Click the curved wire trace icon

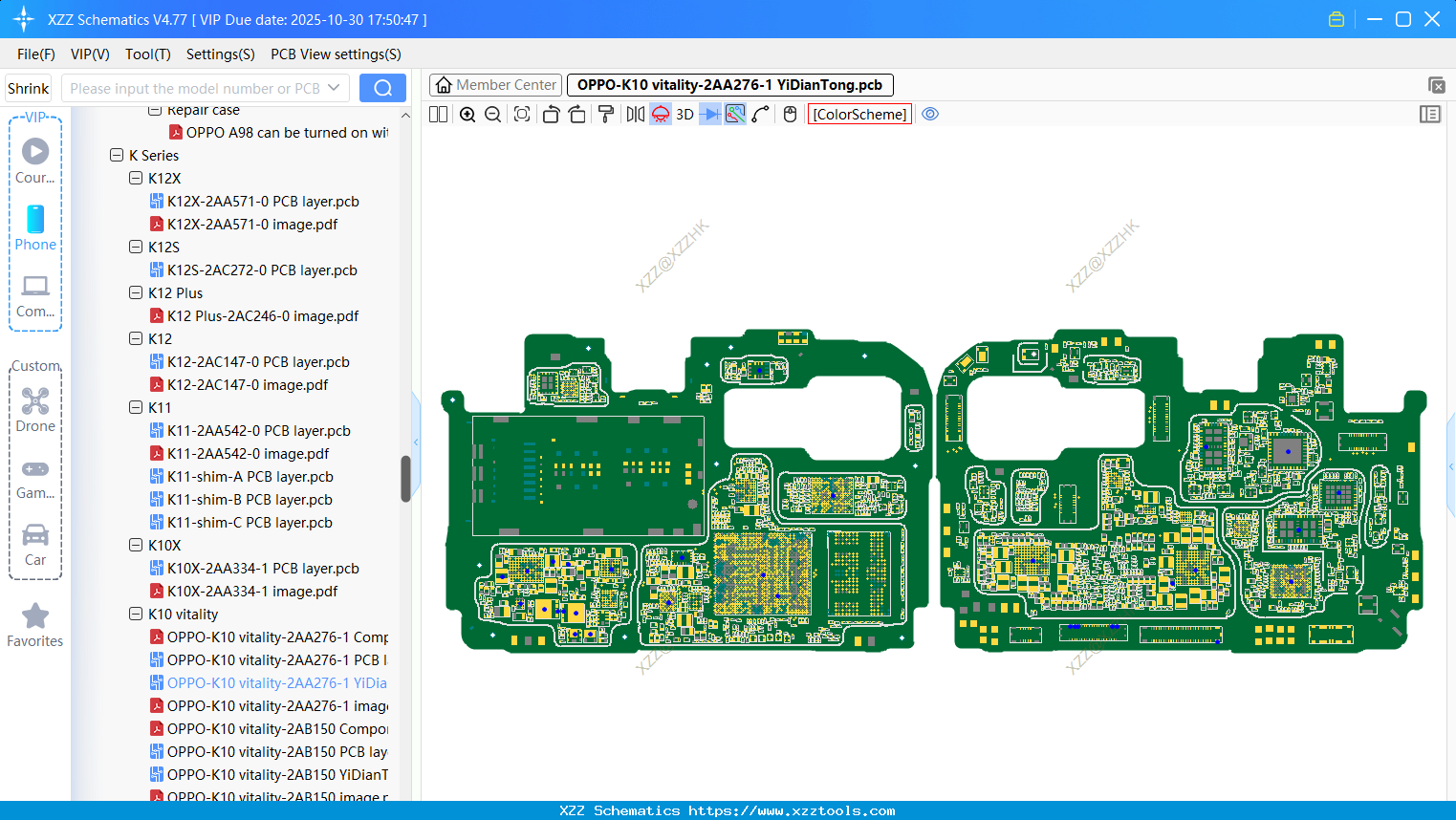click(761, 115)
